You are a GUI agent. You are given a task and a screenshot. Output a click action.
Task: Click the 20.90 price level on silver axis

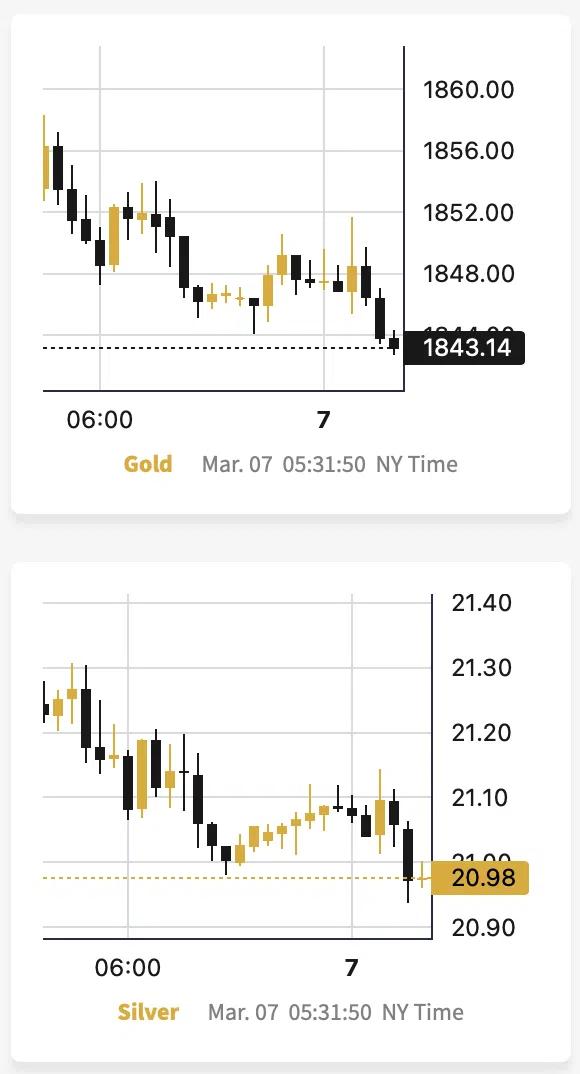pyautogui.click(x=481, y=927)
